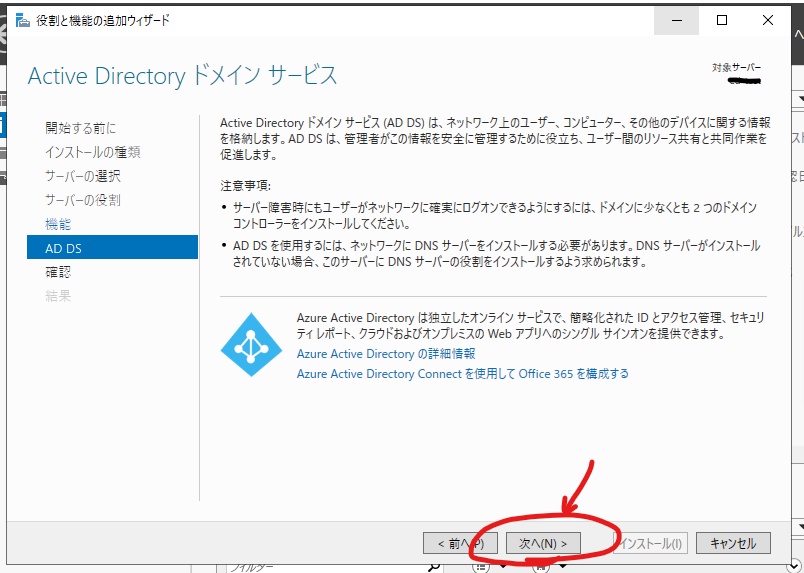
Task: Open the Azure Active Directory の詳細情報 link
Action: click(x=386, y=354)
